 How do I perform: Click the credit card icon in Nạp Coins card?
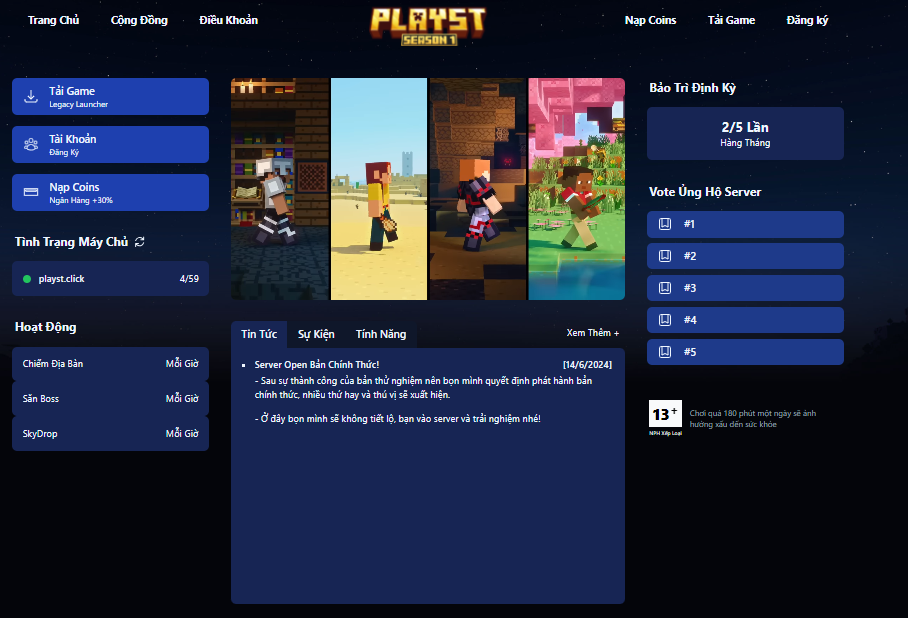(x=31, y=192)
